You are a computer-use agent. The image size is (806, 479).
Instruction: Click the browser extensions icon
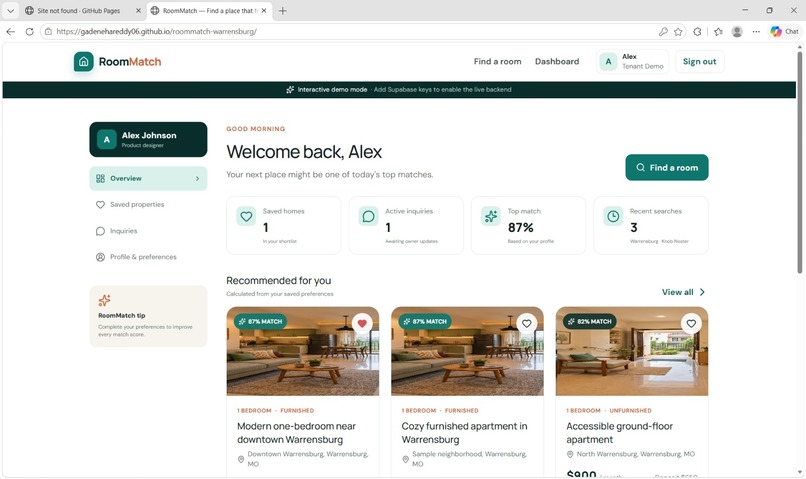point(697,32)
